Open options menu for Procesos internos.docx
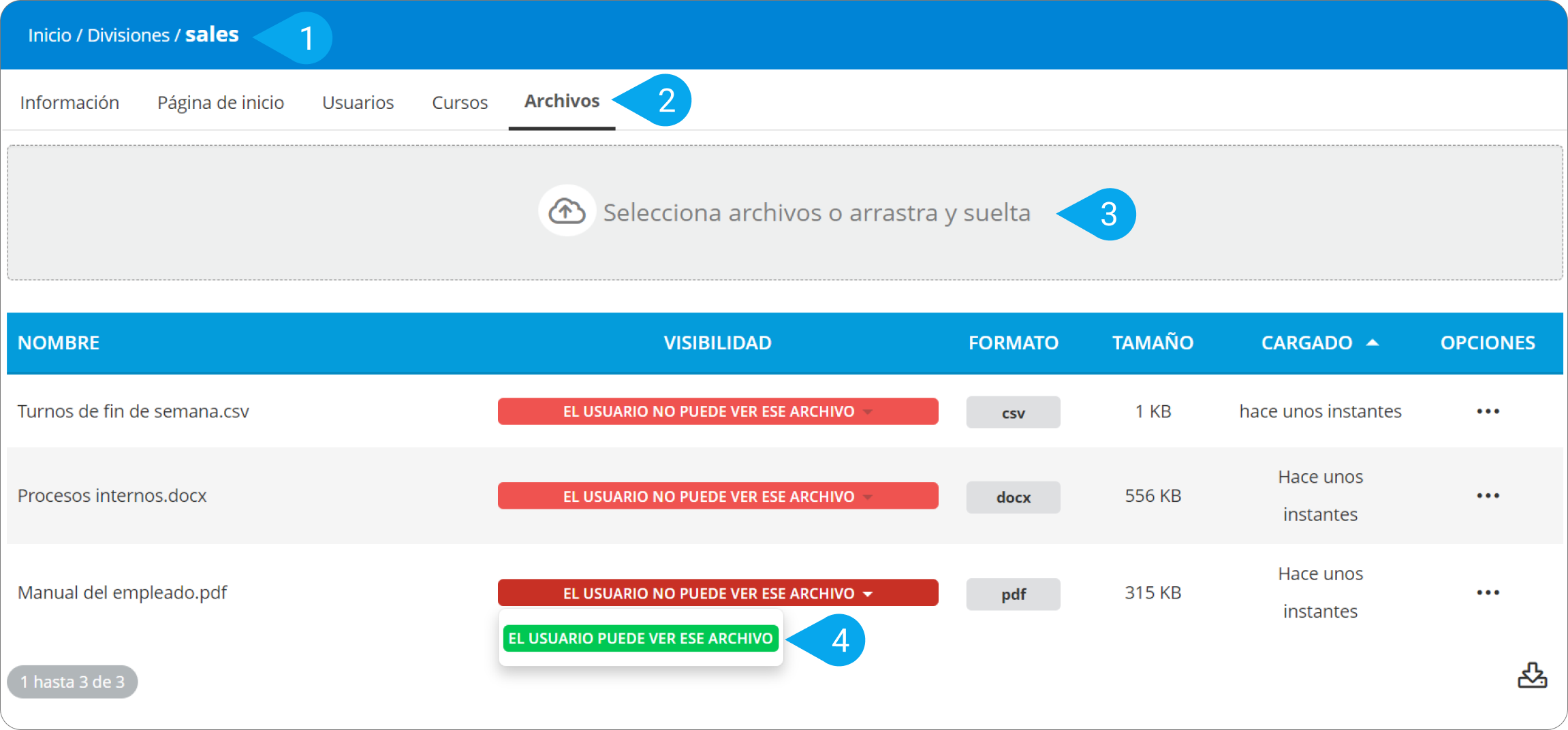 pos(1488,496)
